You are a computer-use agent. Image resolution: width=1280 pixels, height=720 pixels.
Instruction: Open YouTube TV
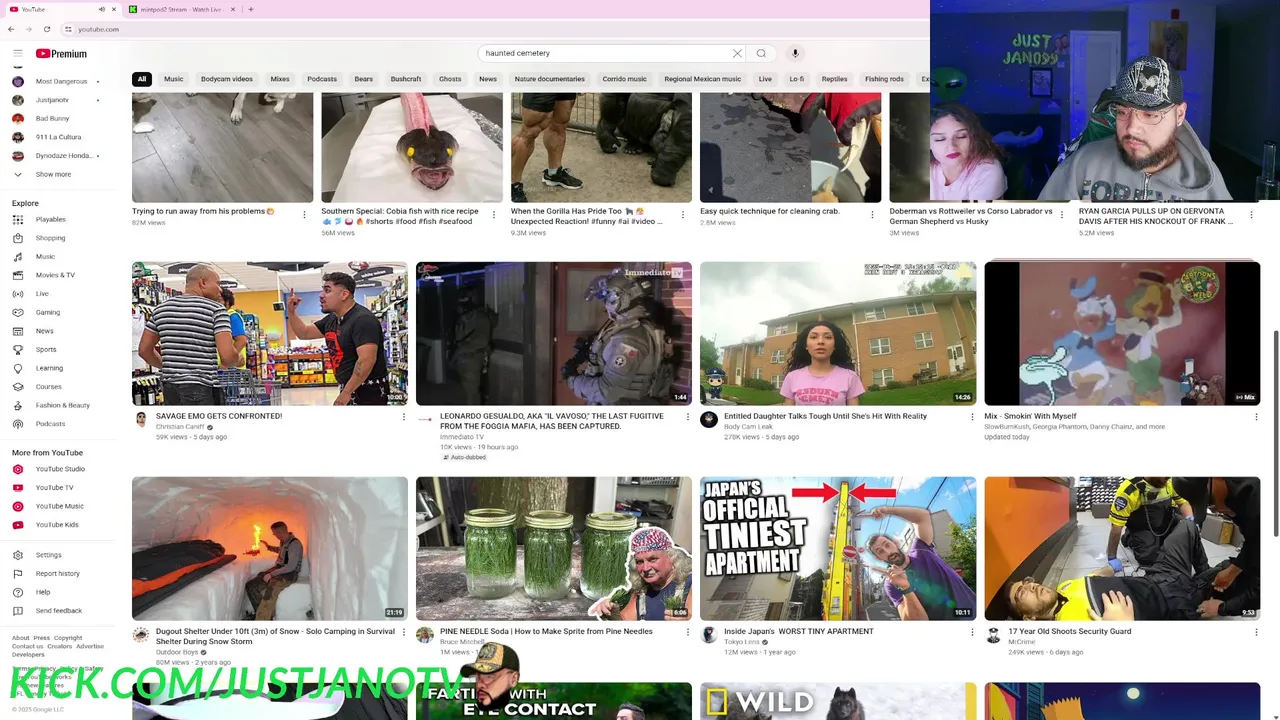click(54, 487)
